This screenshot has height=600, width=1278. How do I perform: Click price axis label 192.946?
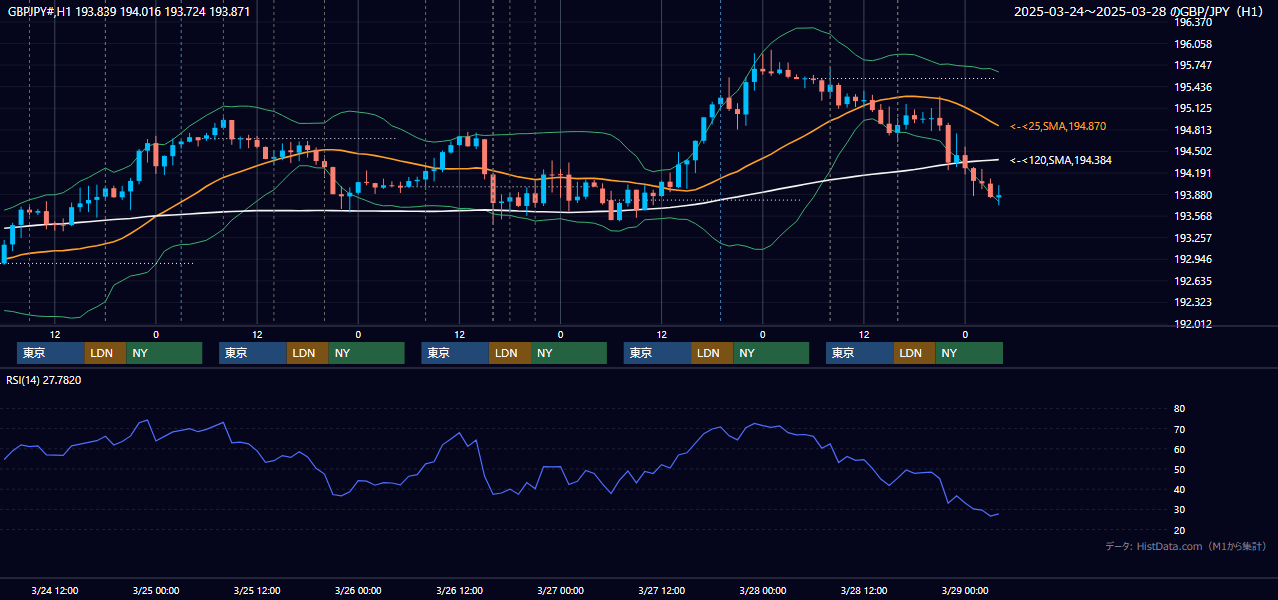pos(1193,259)
